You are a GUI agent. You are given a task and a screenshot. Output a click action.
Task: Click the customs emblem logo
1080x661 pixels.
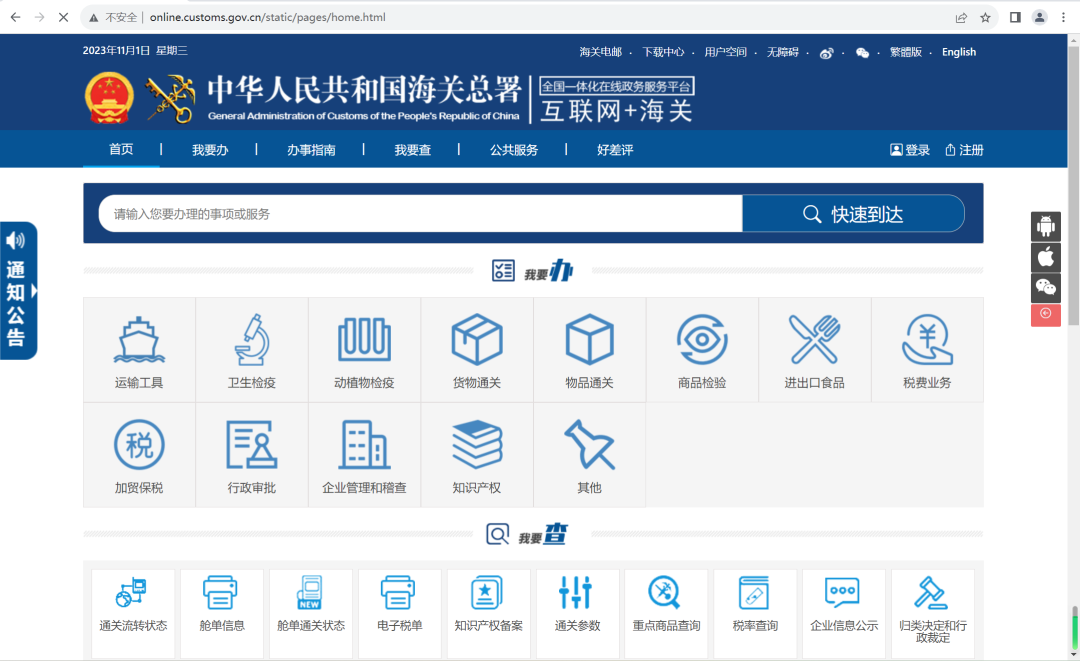click(169, 98)
